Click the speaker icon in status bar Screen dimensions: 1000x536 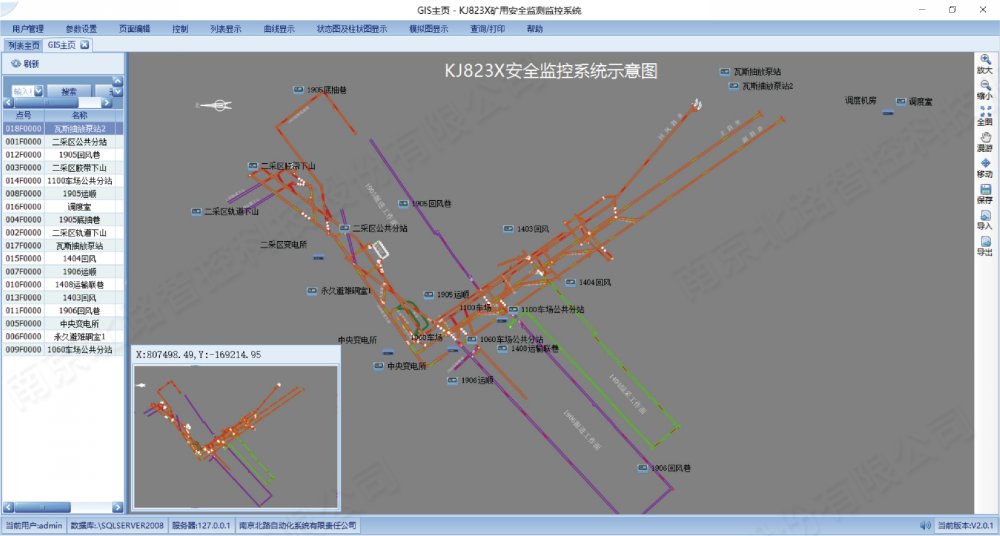pyautogui.click(x=925, y=525)
